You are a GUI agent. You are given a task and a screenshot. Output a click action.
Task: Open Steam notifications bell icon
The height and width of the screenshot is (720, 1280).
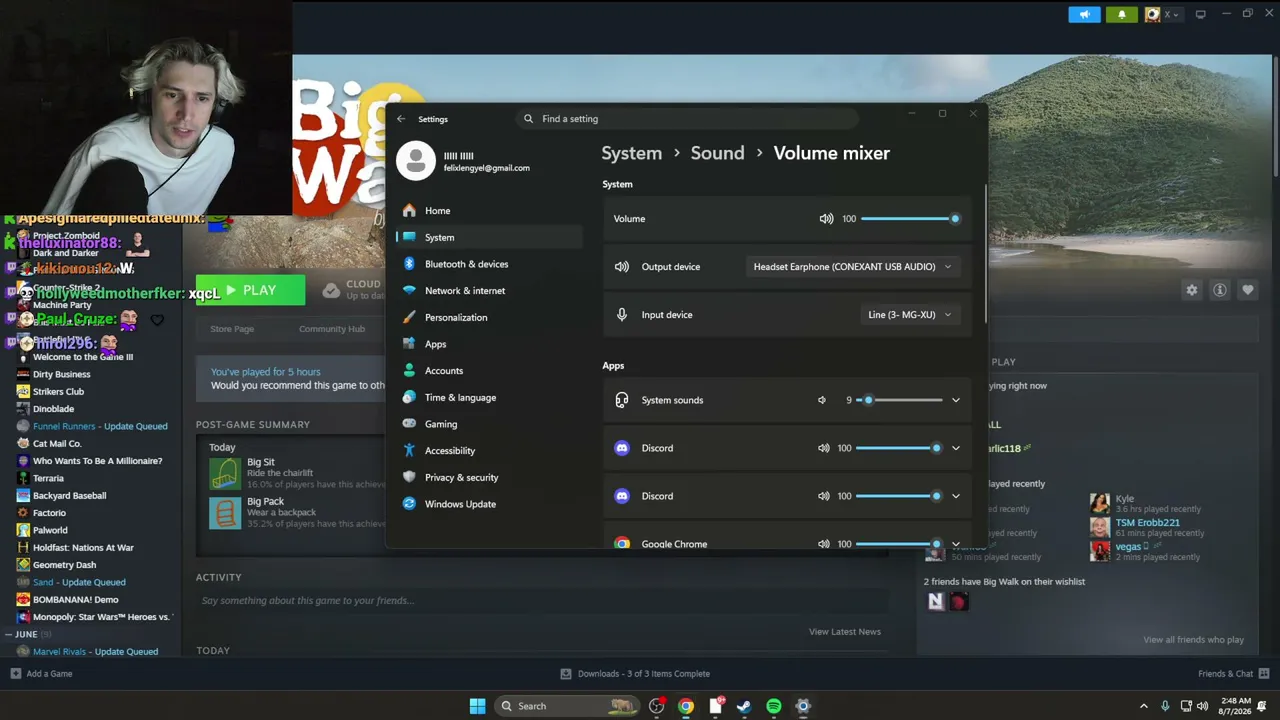pyautogui.click(x=1121, y=14)
